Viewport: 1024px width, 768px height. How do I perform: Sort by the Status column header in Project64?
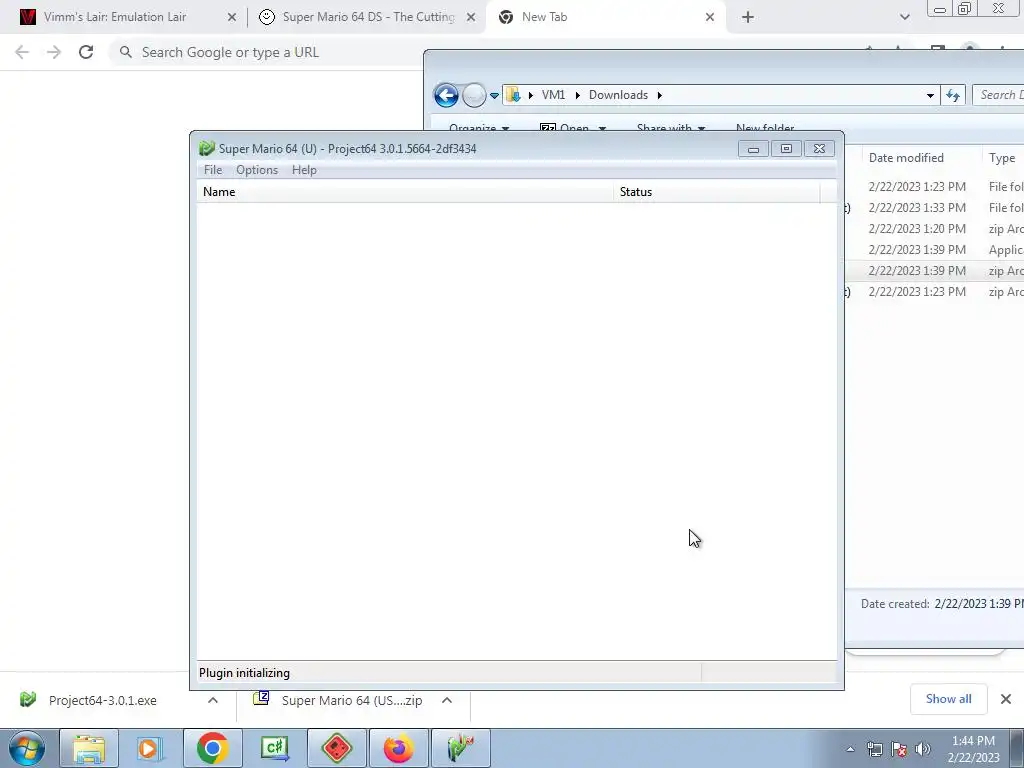[716, 191]
